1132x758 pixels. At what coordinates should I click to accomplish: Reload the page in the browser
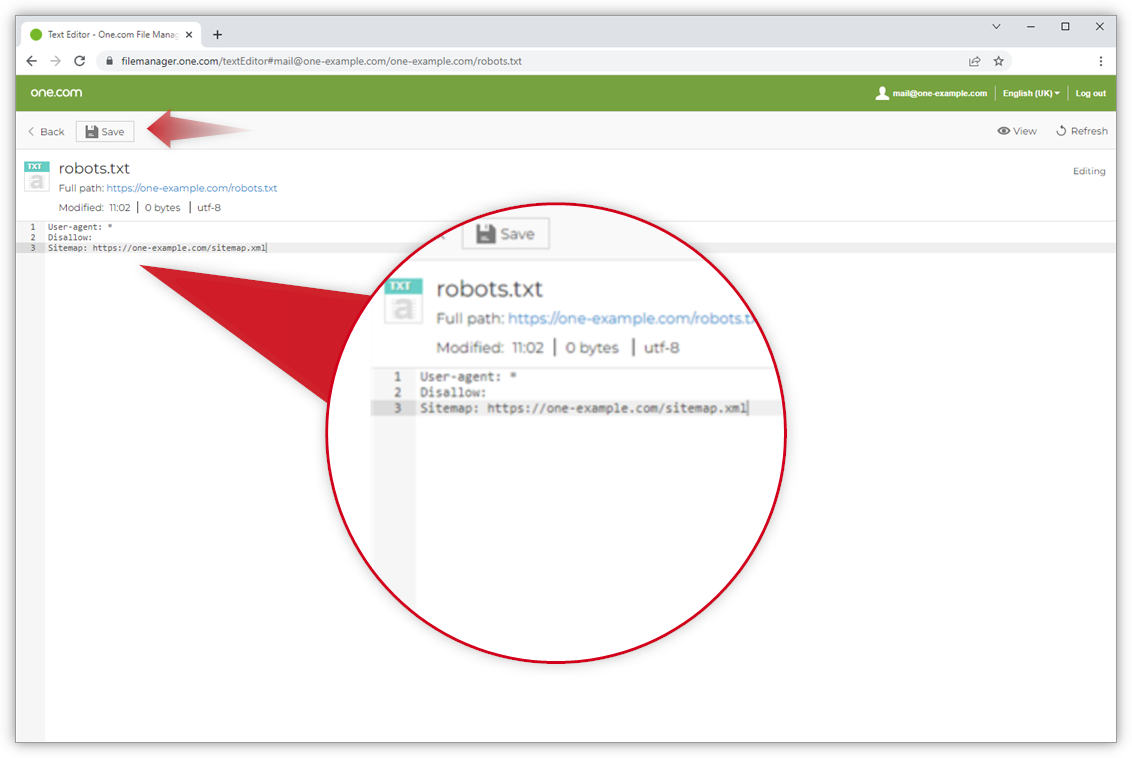tap(80, 61)
